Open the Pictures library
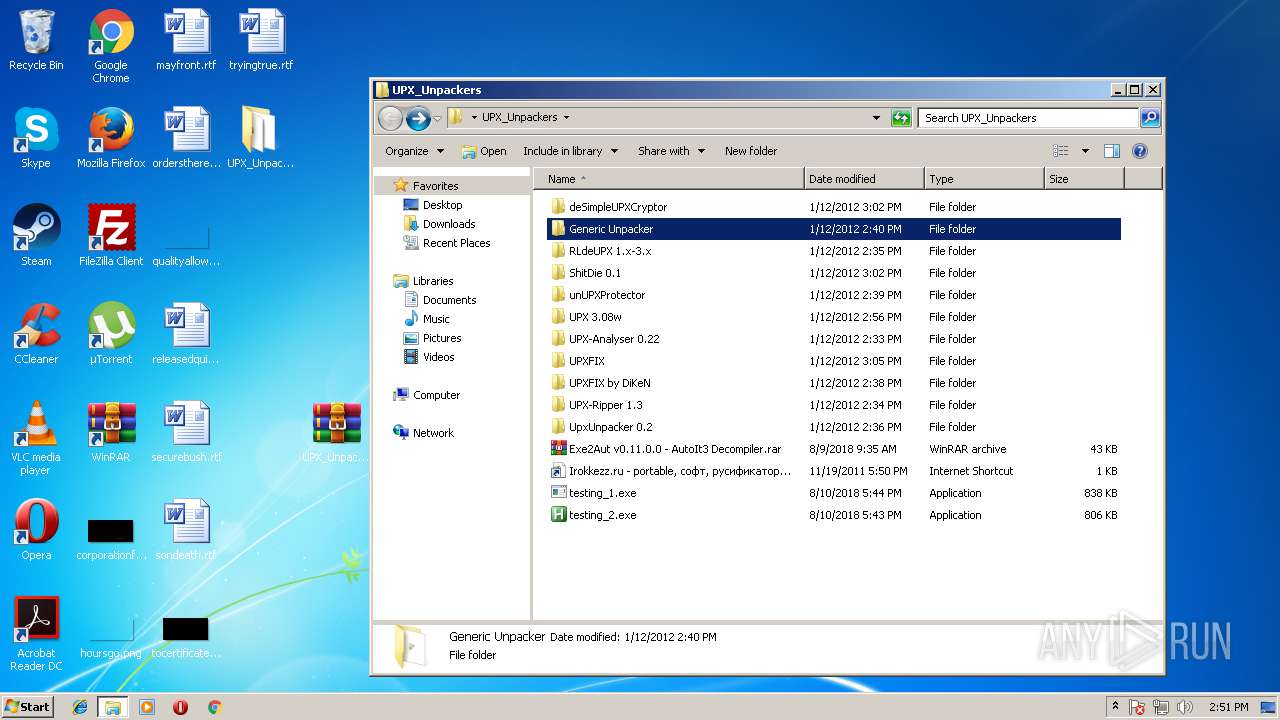 pos(442,338)
